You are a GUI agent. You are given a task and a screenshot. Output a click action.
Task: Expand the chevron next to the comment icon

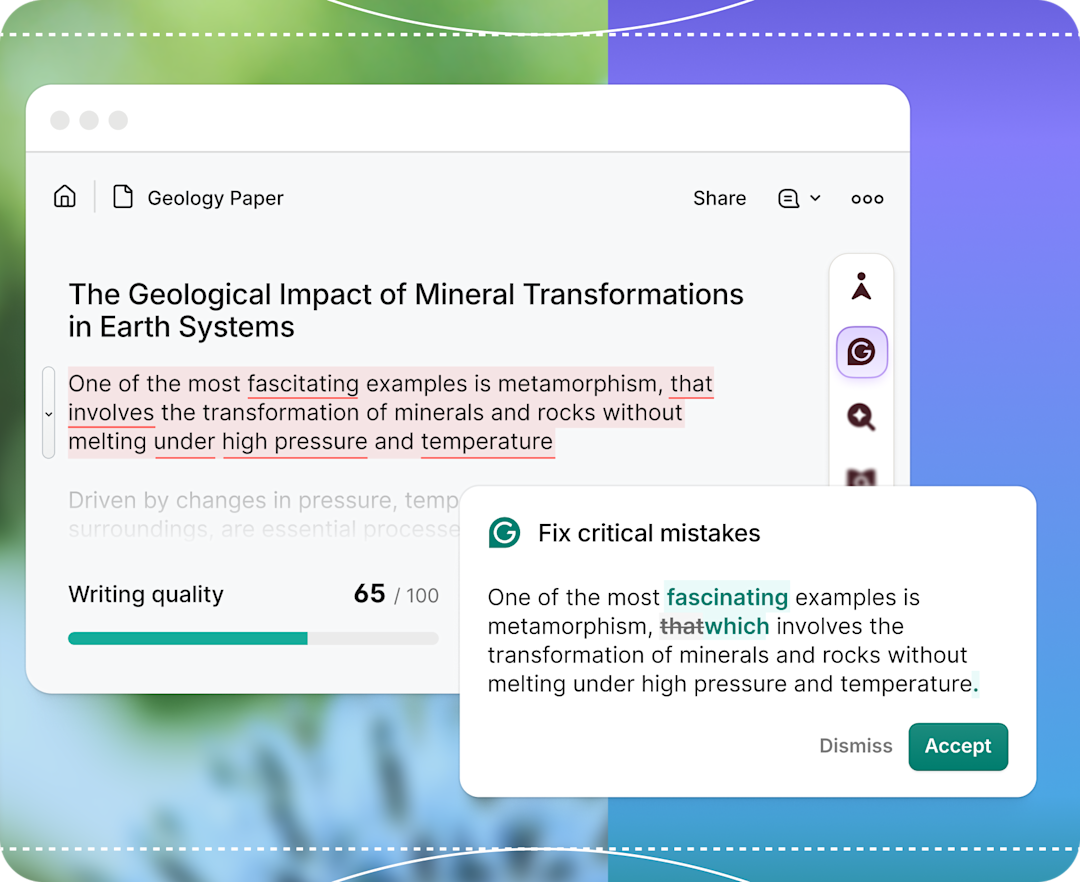coord(815,199)
